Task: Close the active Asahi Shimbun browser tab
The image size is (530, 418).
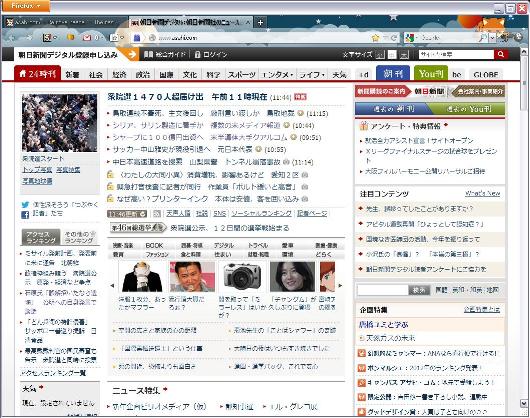Action: (x=248, y=23)
